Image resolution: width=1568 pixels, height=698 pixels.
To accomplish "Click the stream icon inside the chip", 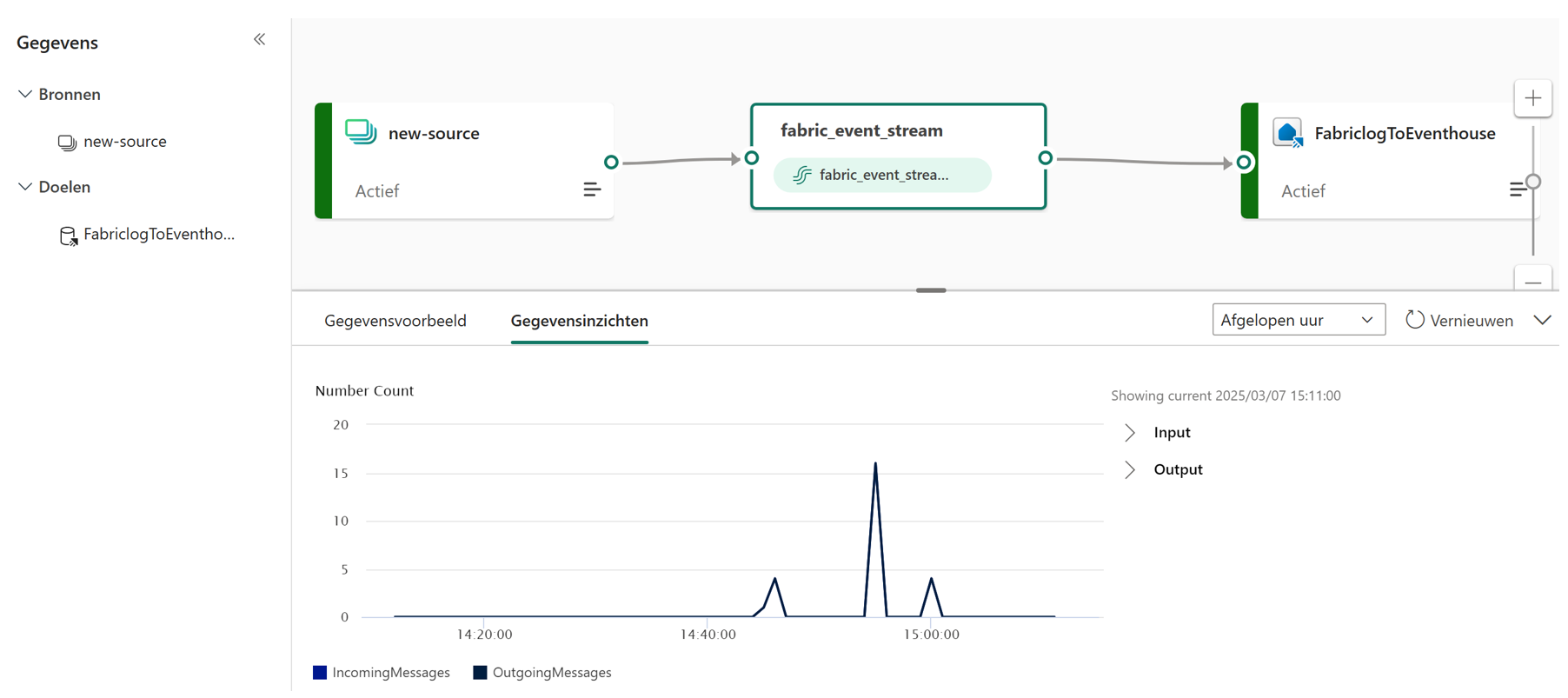I will (802, 175).
